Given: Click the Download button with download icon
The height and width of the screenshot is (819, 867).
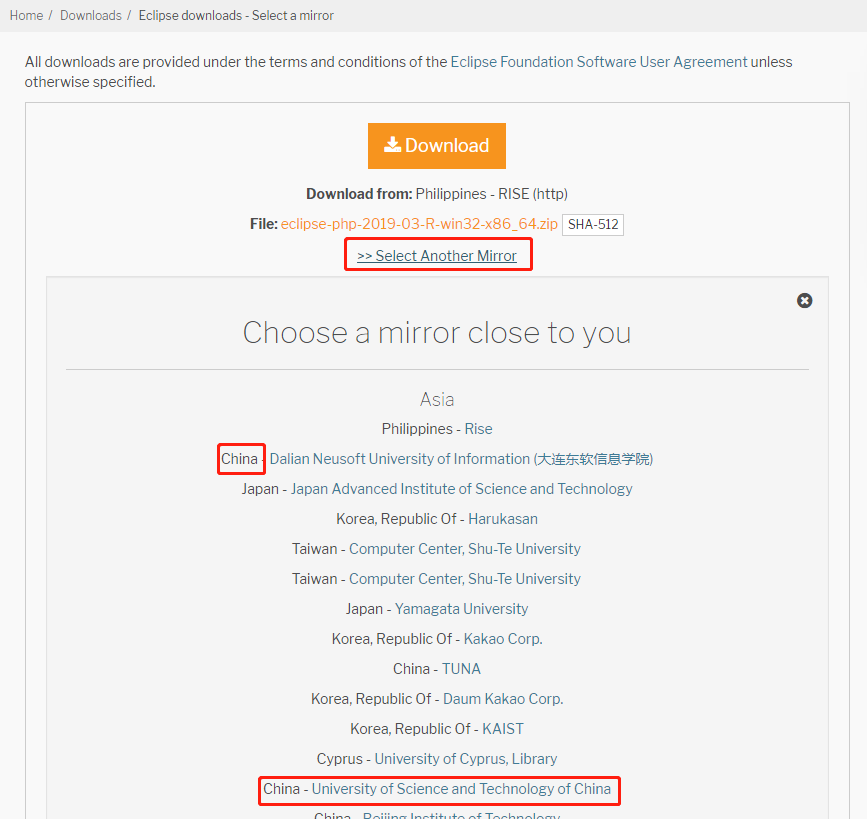Looking at the screenshot, I should pyautogui.click(x=436, y=145).
